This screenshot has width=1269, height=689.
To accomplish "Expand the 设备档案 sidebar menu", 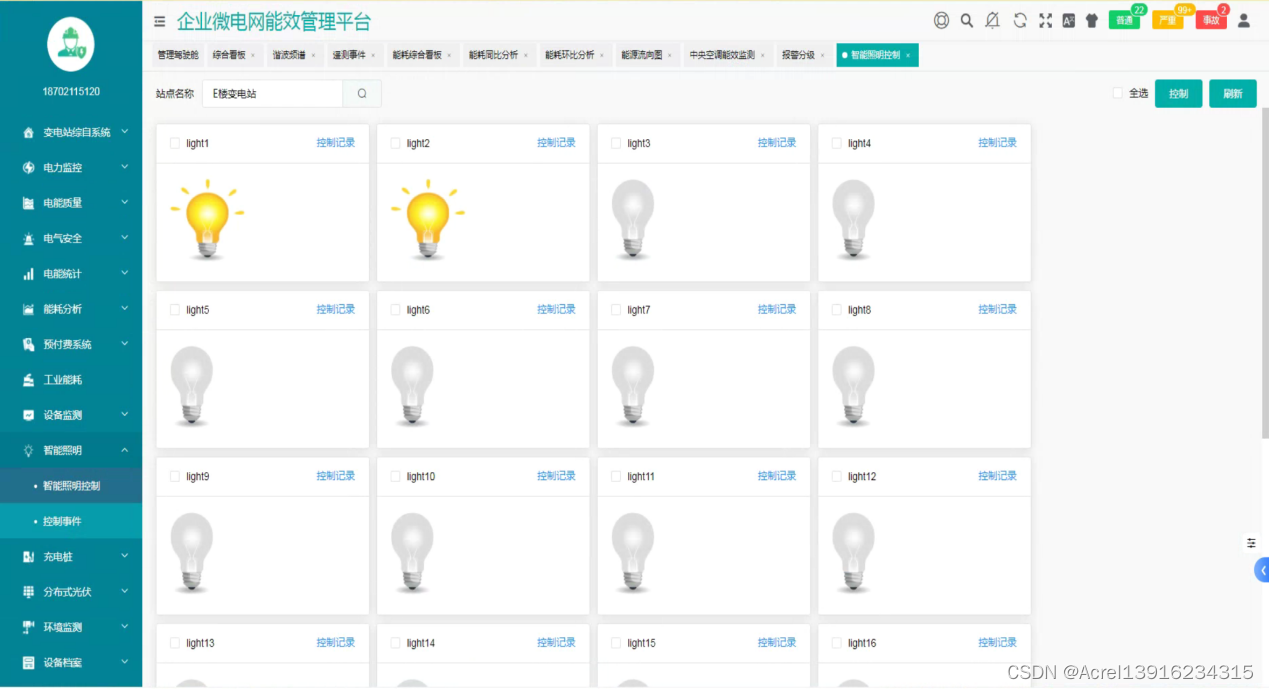I will 71,663.
